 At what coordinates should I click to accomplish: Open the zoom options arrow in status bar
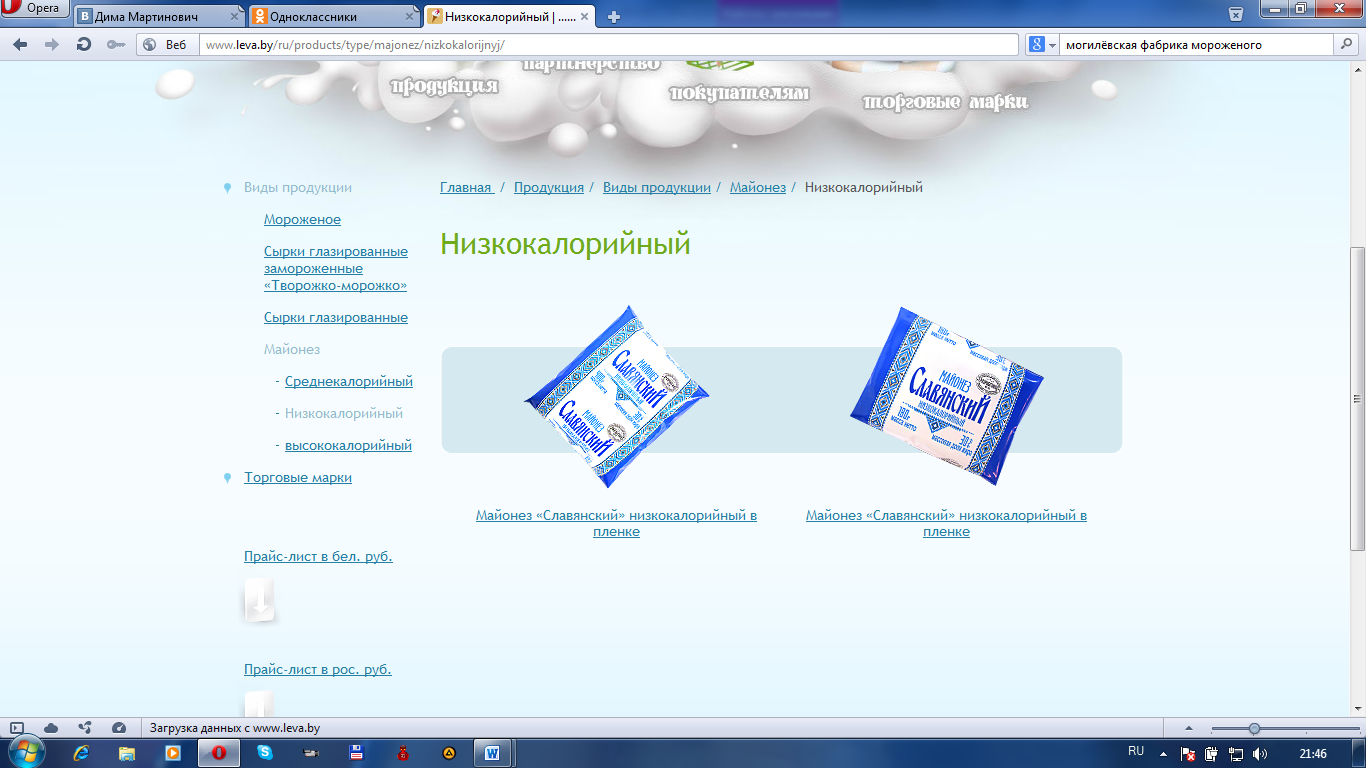click(1191, 728)
